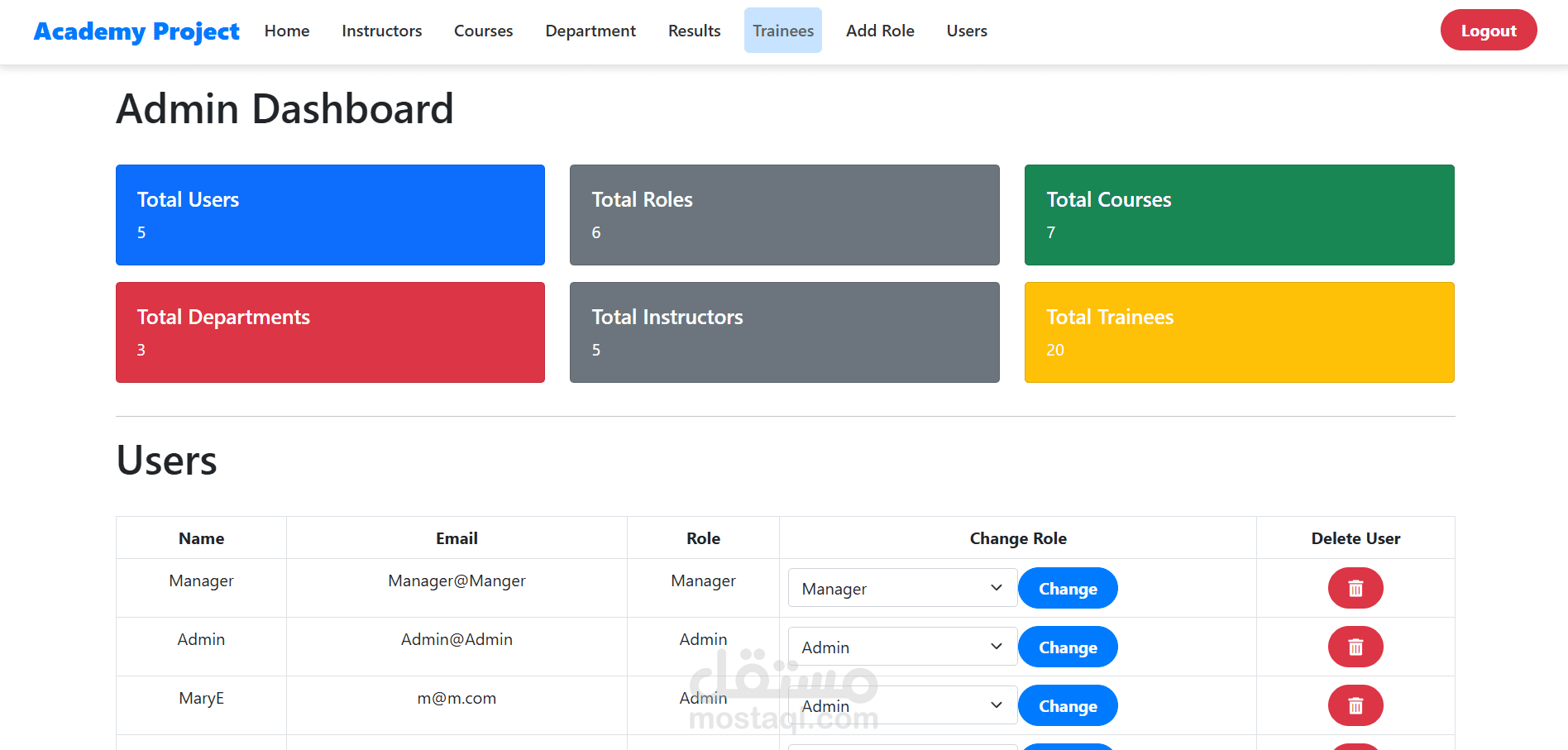Image resolution: width=1568 pixels, height=750 pixels.
Task: Open the Department page
Action: tap(590, 31)
